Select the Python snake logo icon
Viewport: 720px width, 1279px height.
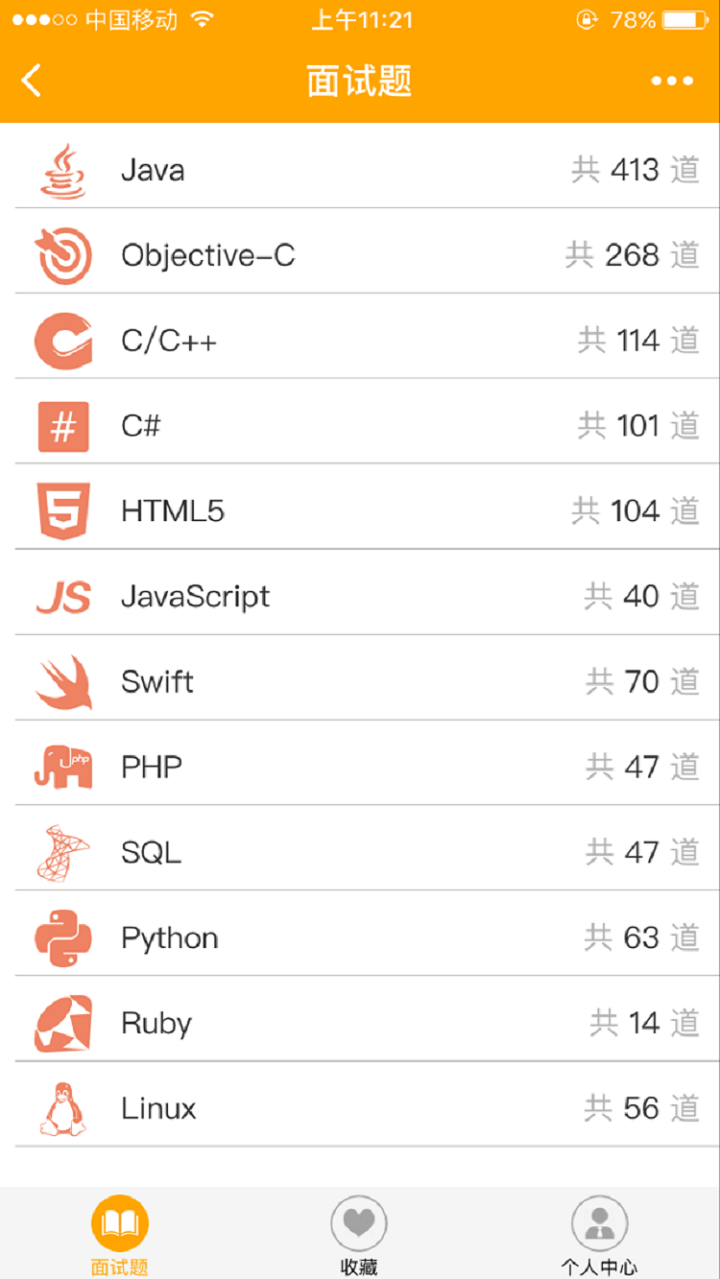(x=63, y=938)
